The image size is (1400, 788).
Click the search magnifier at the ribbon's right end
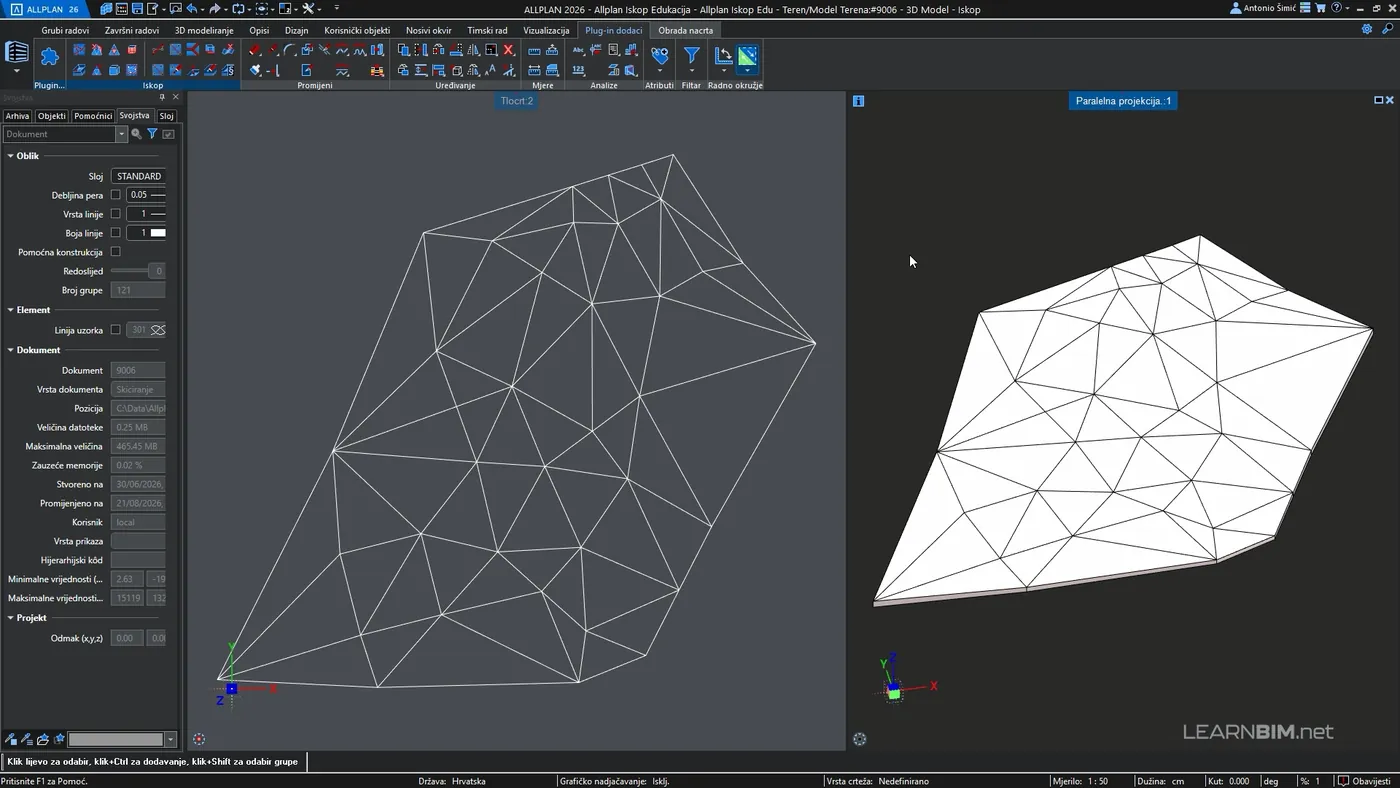pos(1387,30)
